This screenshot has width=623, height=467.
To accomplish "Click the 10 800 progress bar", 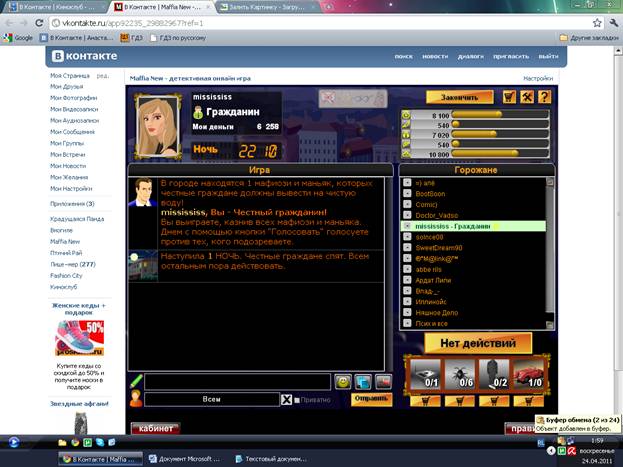I will pyautogui.click(x=501, y=153).
